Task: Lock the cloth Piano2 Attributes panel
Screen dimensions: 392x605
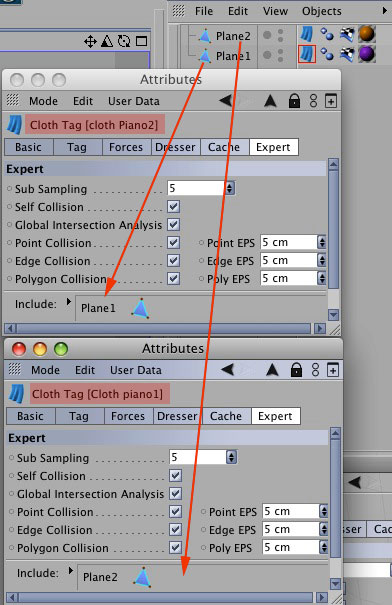Action: click(294, 101)
